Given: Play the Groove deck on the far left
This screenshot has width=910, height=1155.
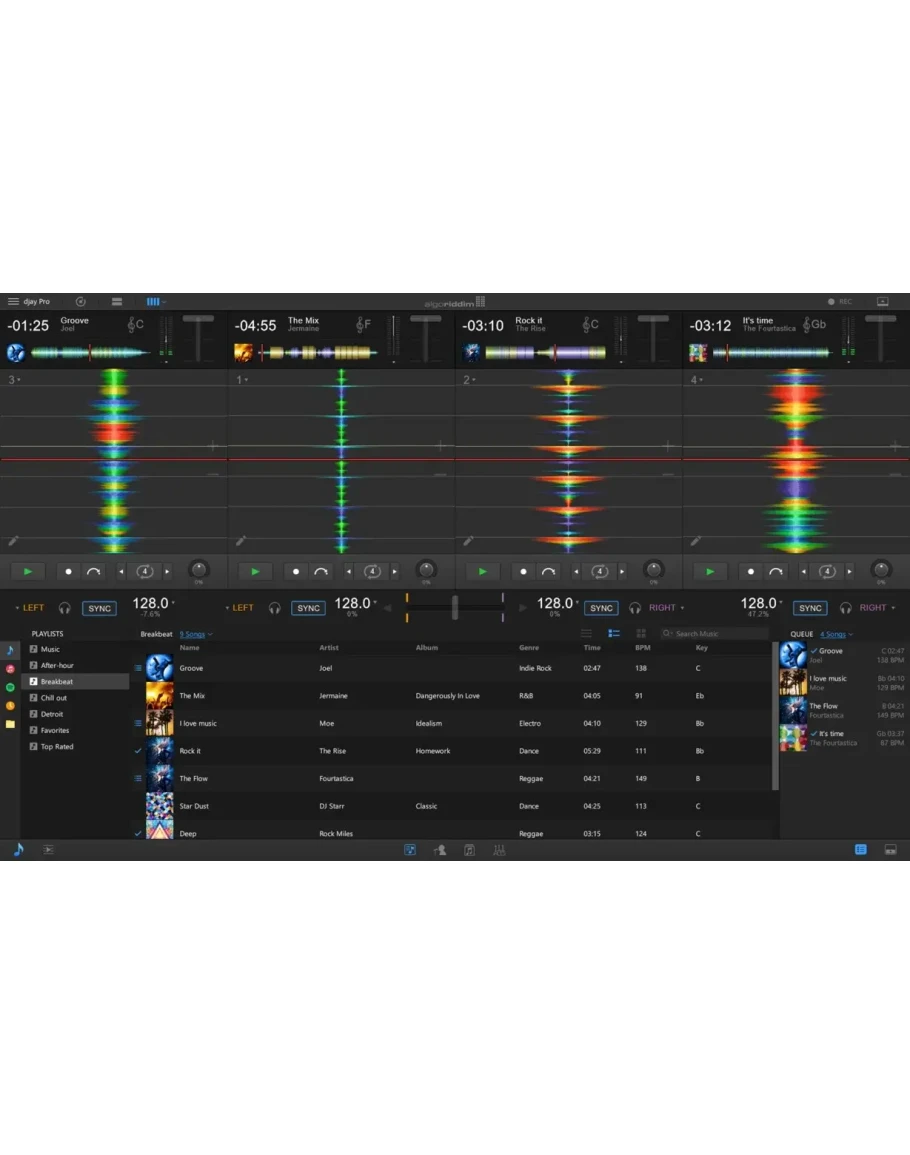Looking at the screenshot, I should 28,572.
